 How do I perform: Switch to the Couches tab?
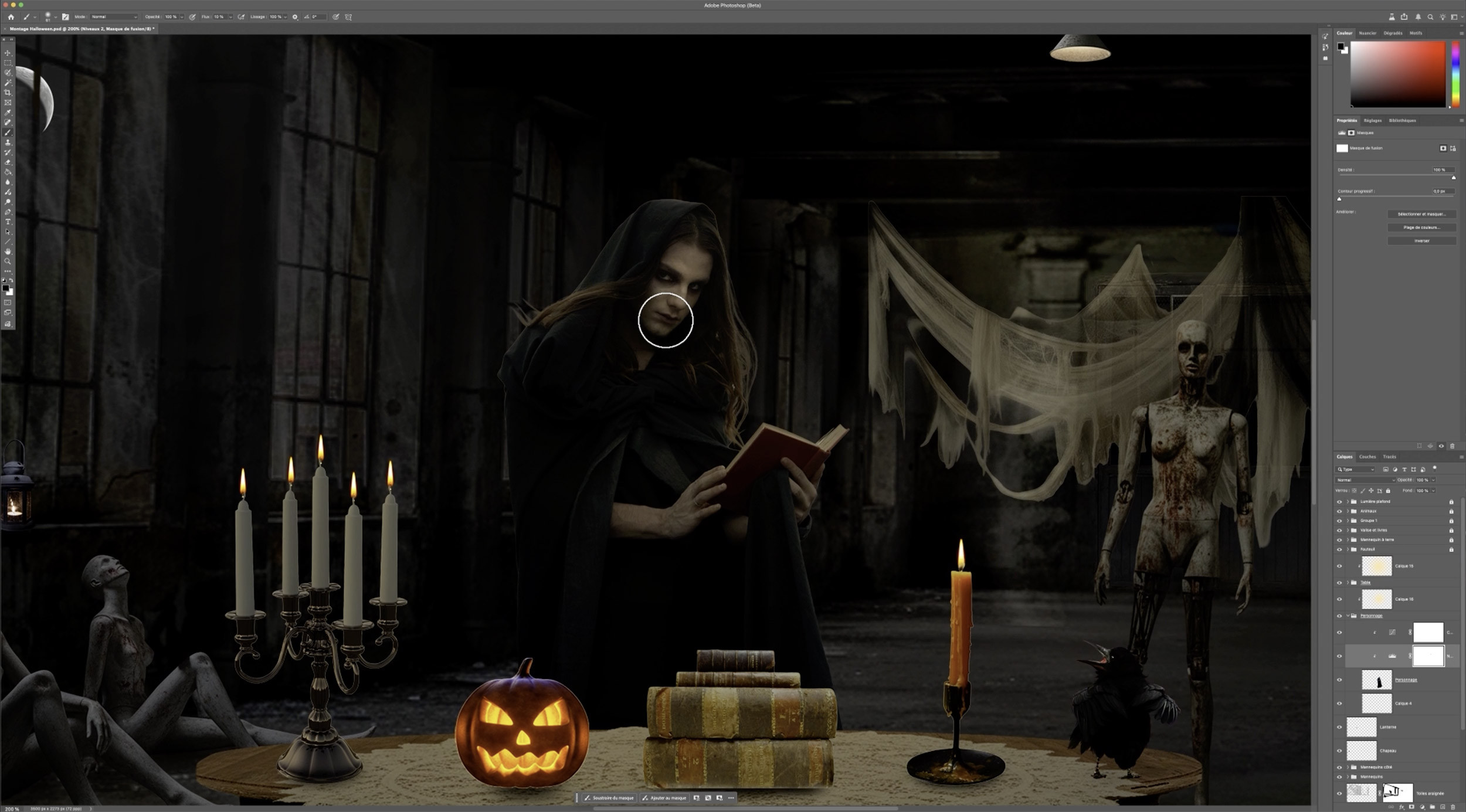[x=1367, y=457]
